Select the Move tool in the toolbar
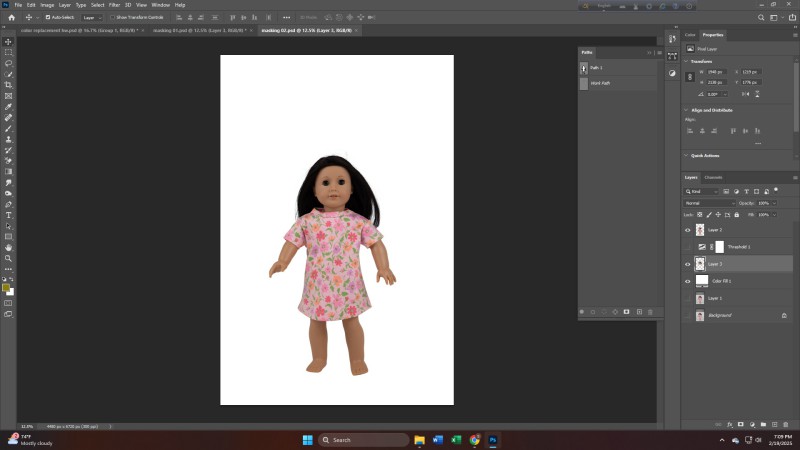800x450 pixels. (x=9, y=41)
